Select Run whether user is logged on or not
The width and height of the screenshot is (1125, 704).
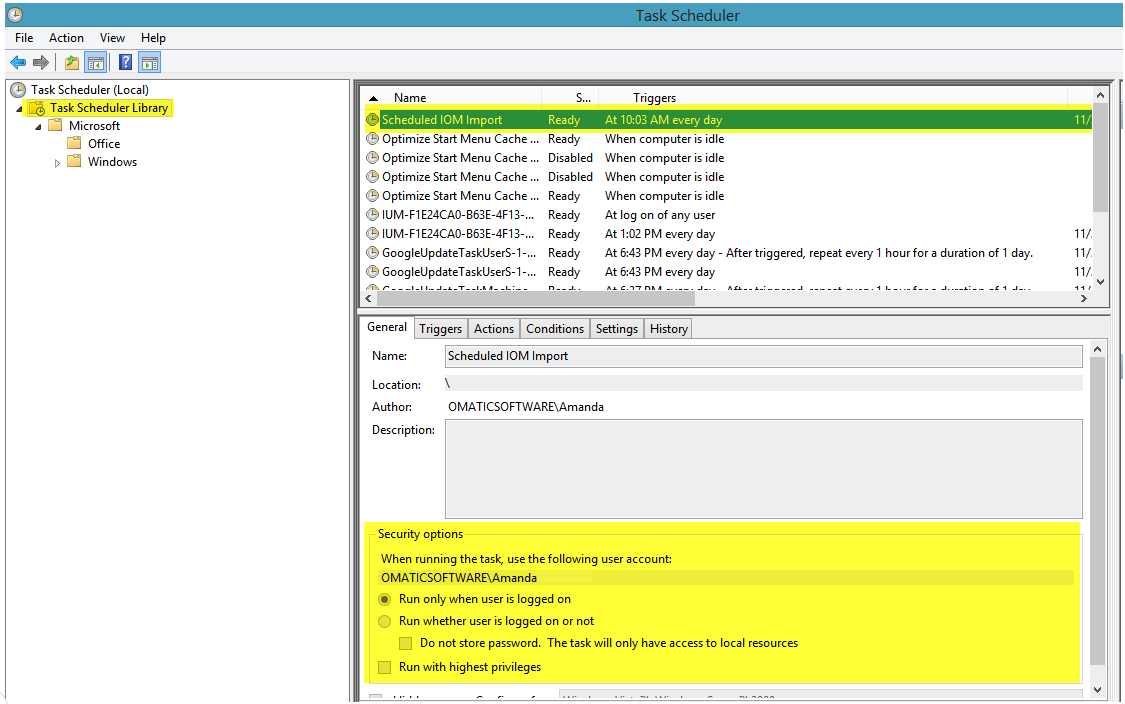[x=385, y=621]
